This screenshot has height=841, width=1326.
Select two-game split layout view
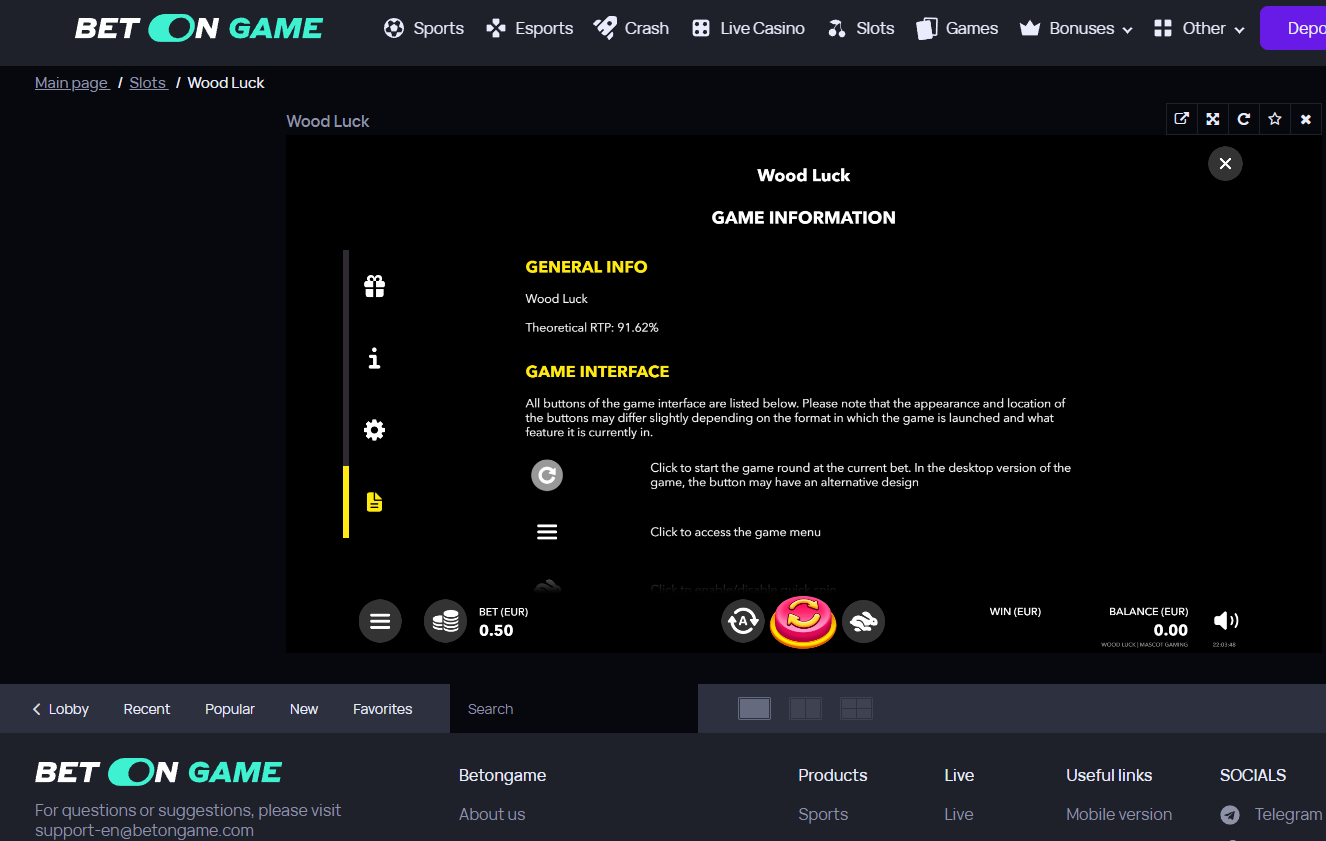805,709
